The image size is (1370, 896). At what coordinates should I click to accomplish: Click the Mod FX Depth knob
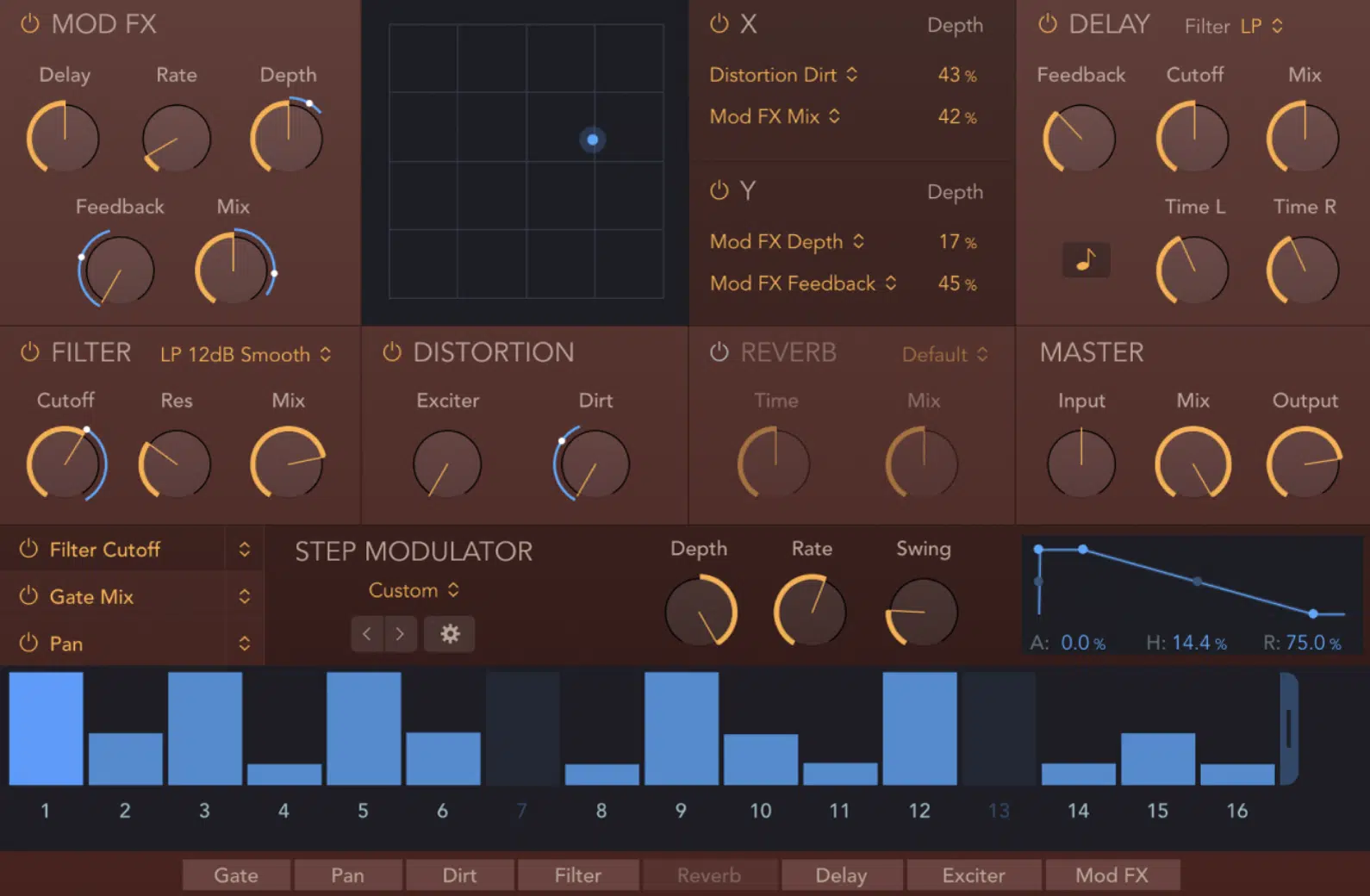287,138
